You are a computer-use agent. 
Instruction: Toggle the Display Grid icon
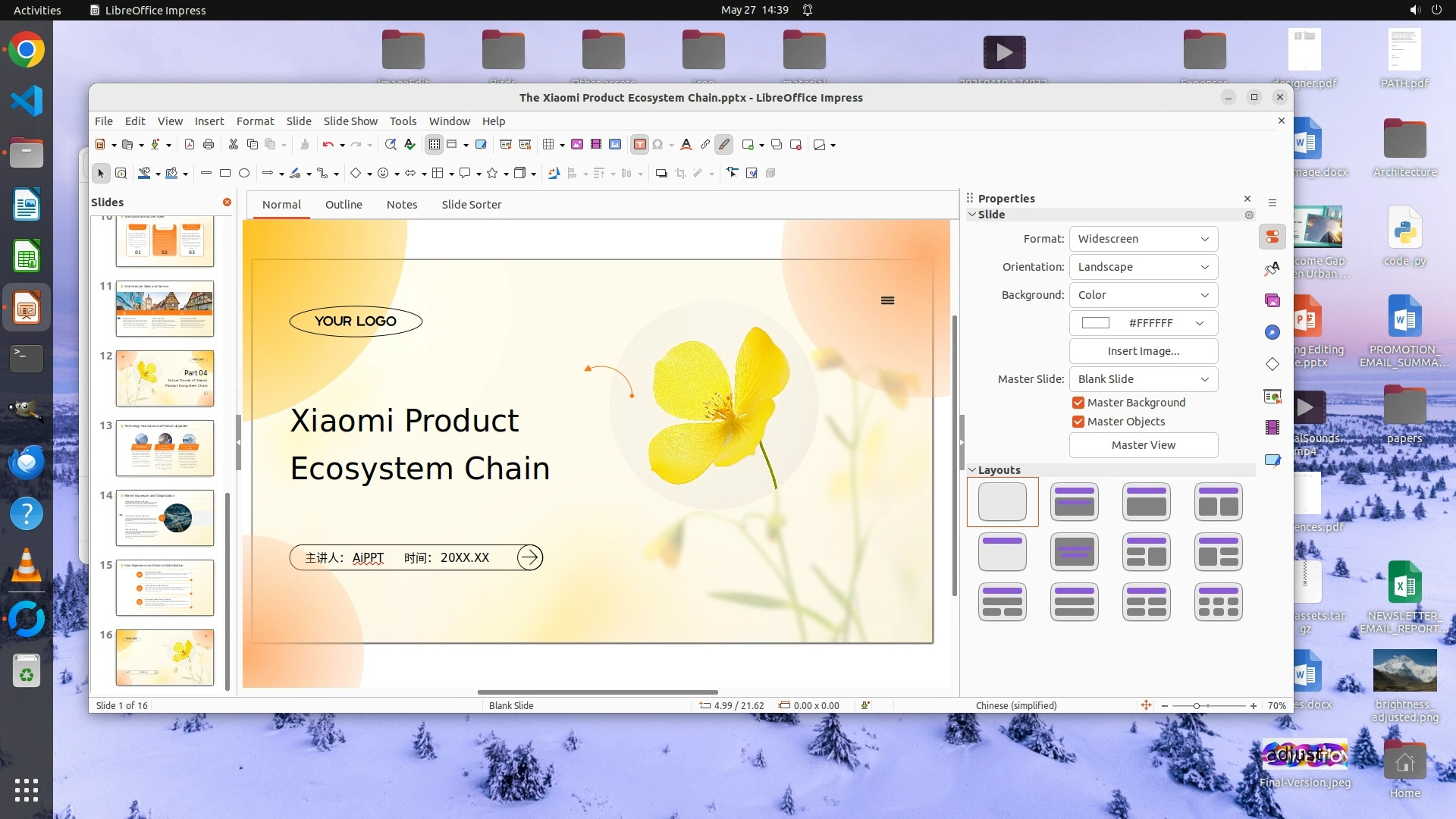[x=434, y=145]
